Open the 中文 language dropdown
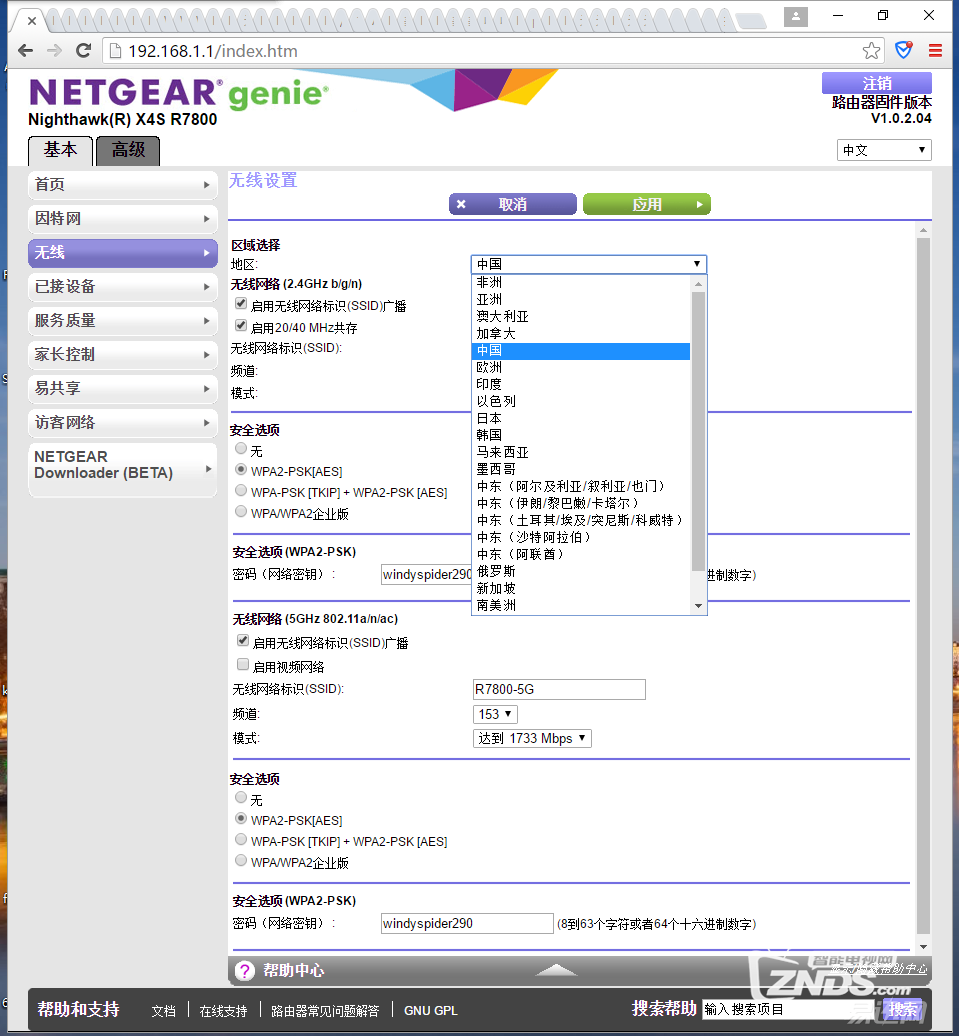 pyautogui.click(x=884, y=150)
